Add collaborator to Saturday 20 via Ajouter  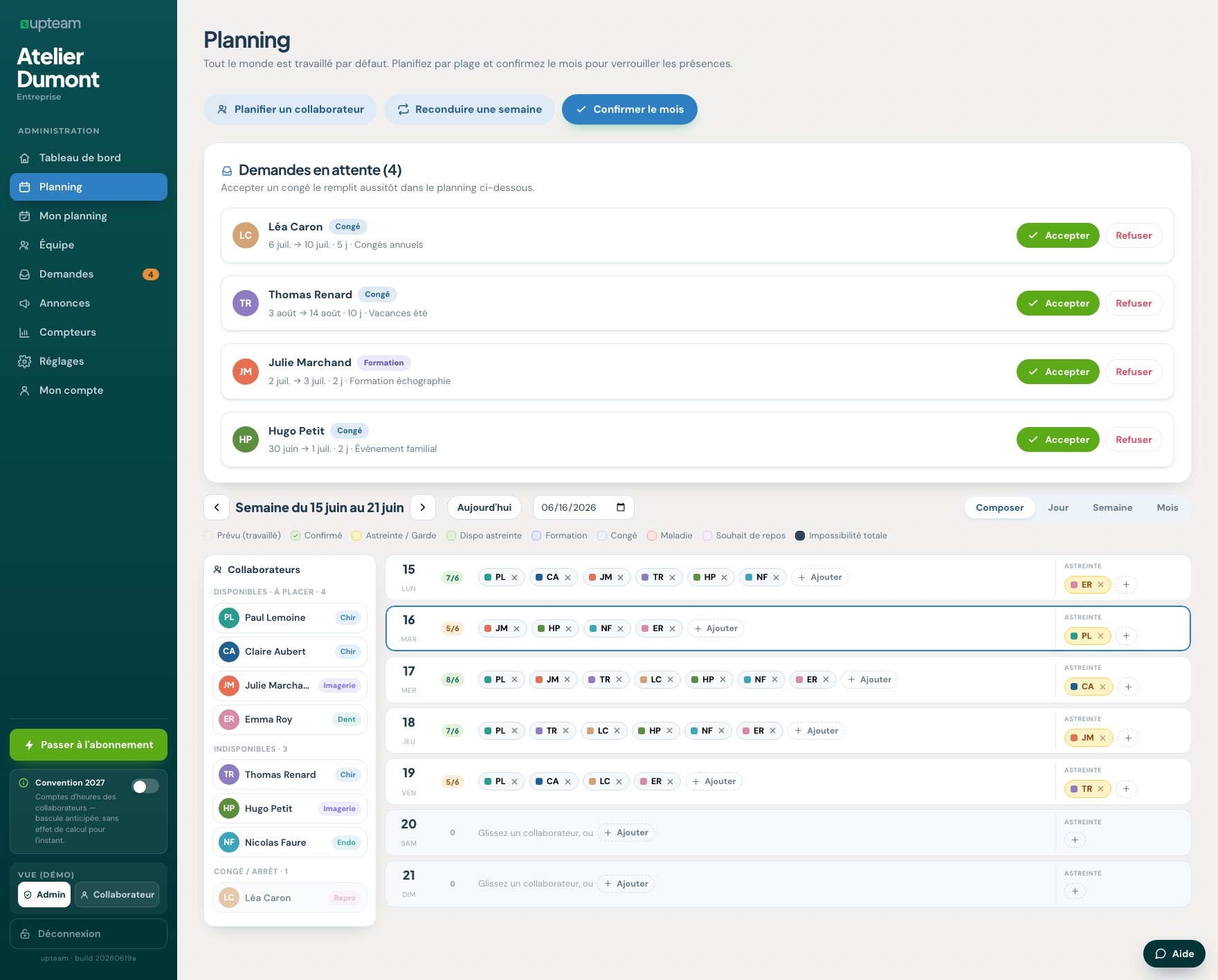pos(626,833)
